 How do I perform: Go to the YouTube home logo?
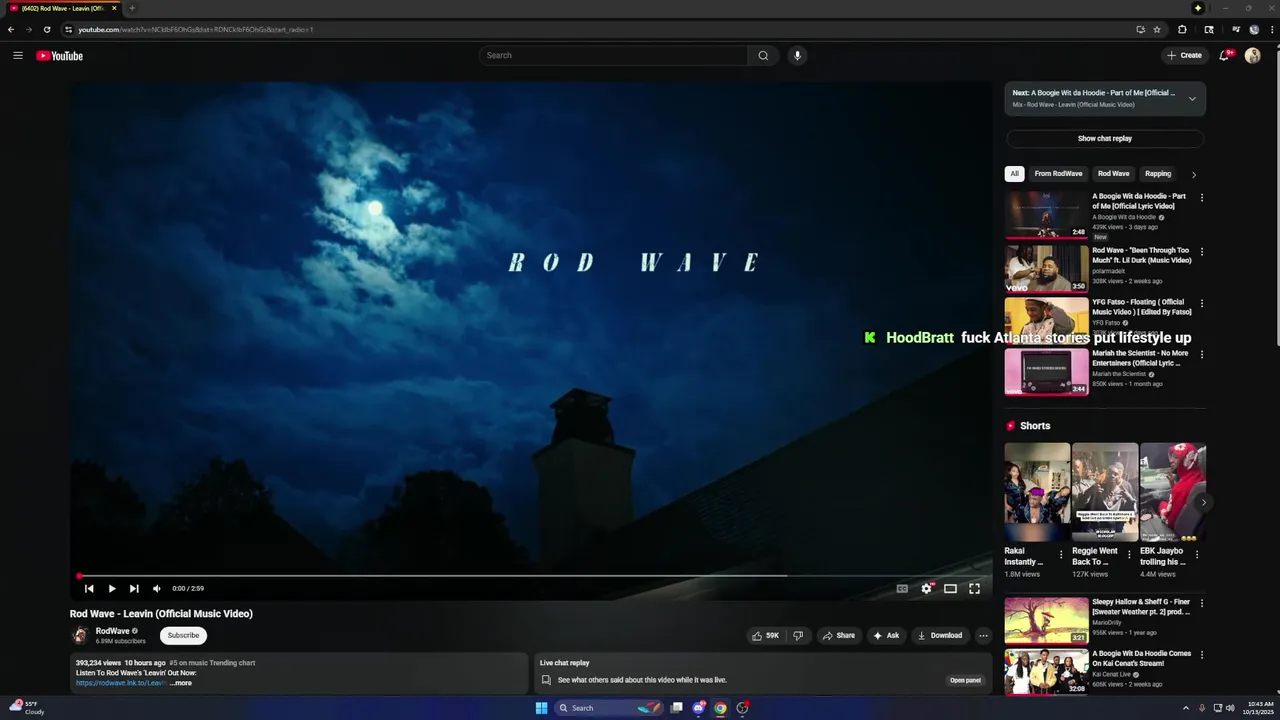[60, 56]
